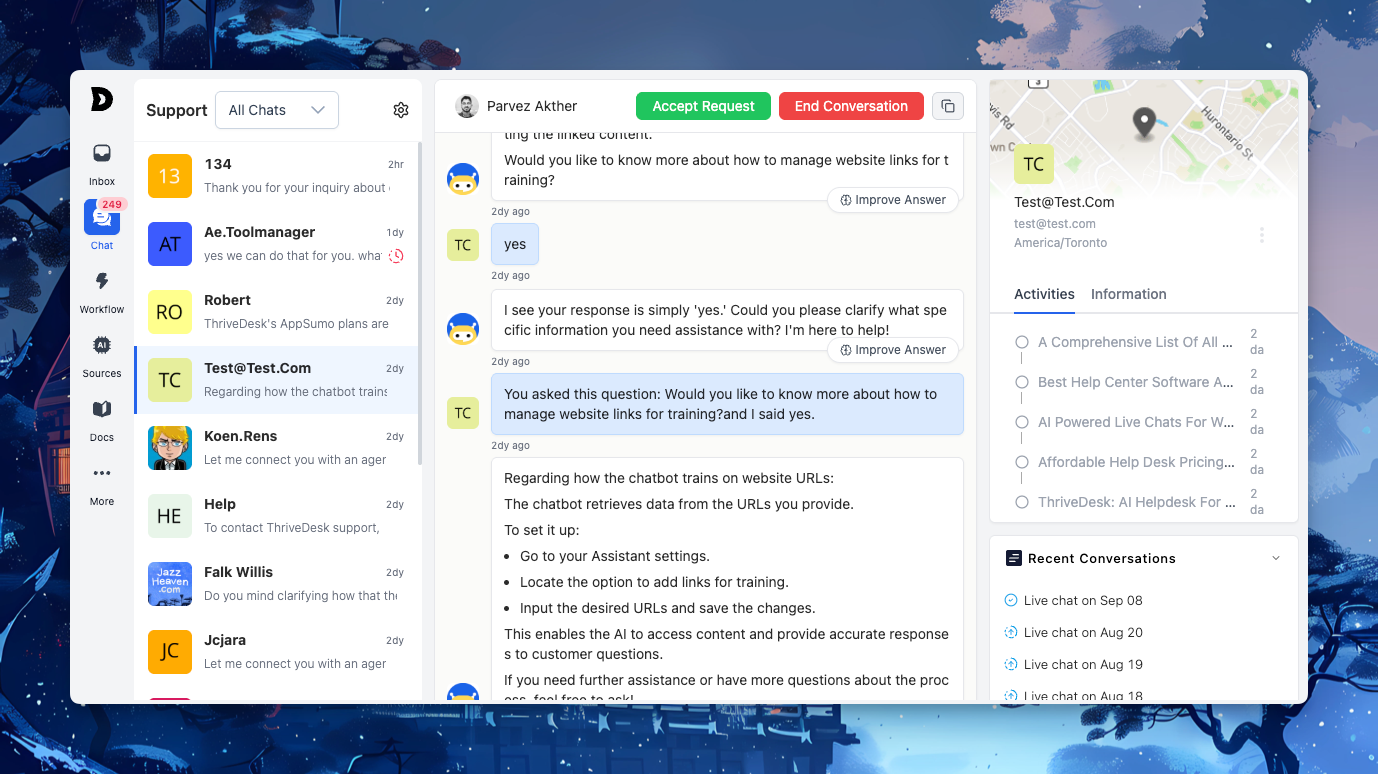Screen dimensions: 1378x774
Task: Click the More ellipsis icon
Action: 101,473
